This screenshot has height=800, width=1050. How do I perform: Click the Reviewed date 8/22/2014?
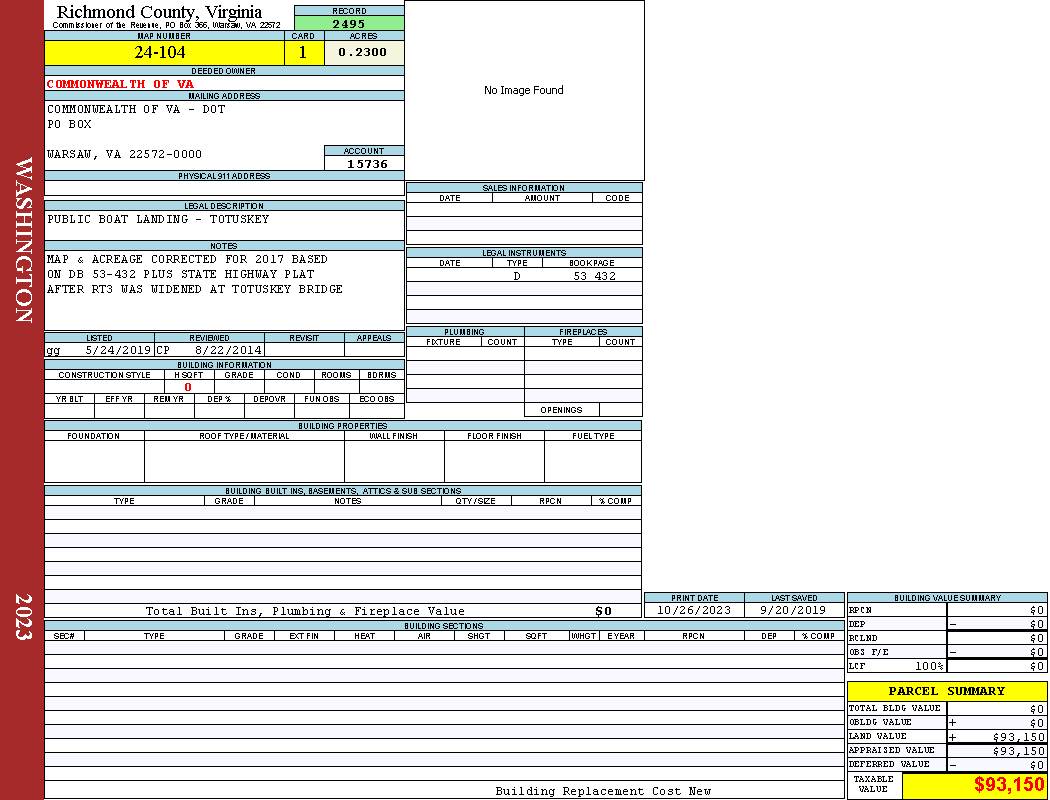click(x=228, y=351)
